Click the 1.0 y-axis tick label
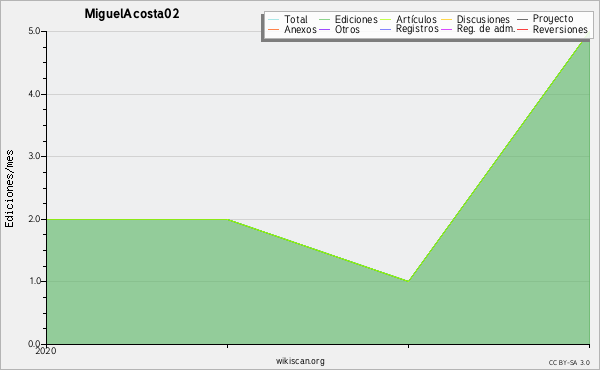This screenshot has height=370, width=600. pyautogui.click(x=34, y=281)
